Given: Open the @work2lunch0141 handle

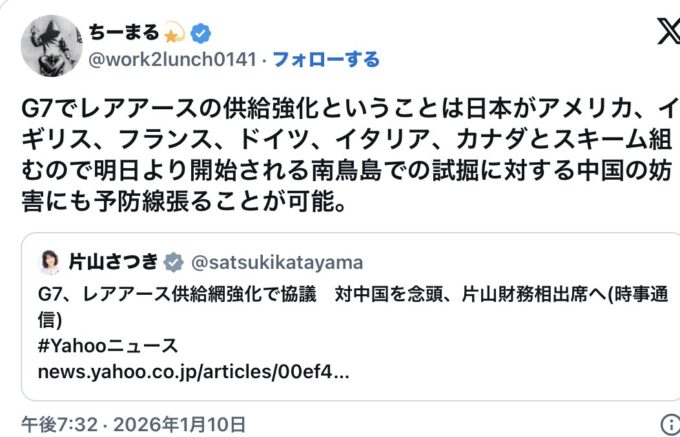Looking at the screenshot, I should click(x=174, y=60).
